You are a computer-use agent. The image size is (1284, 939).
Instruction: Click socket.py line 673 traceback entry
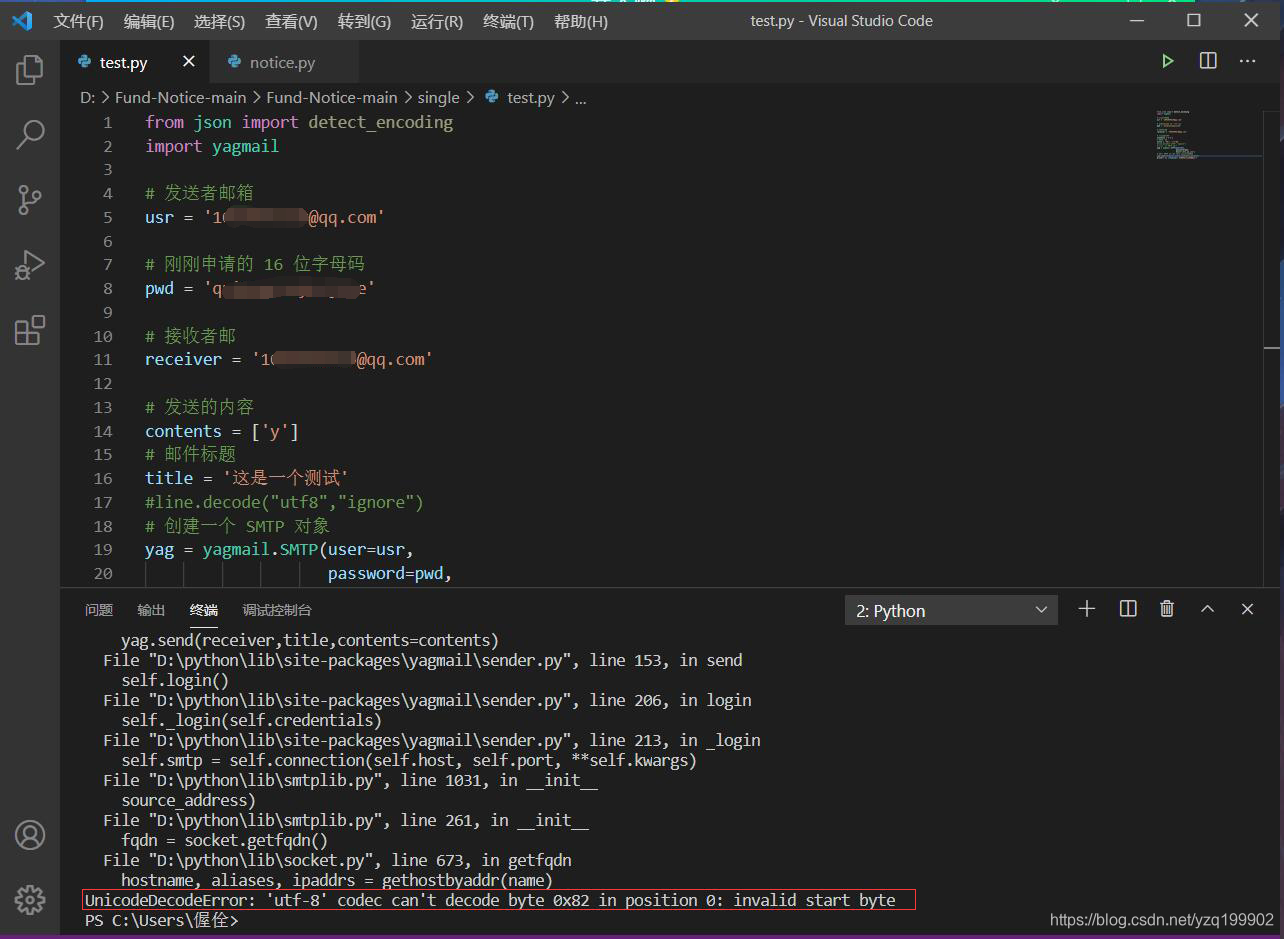point(337,860)
